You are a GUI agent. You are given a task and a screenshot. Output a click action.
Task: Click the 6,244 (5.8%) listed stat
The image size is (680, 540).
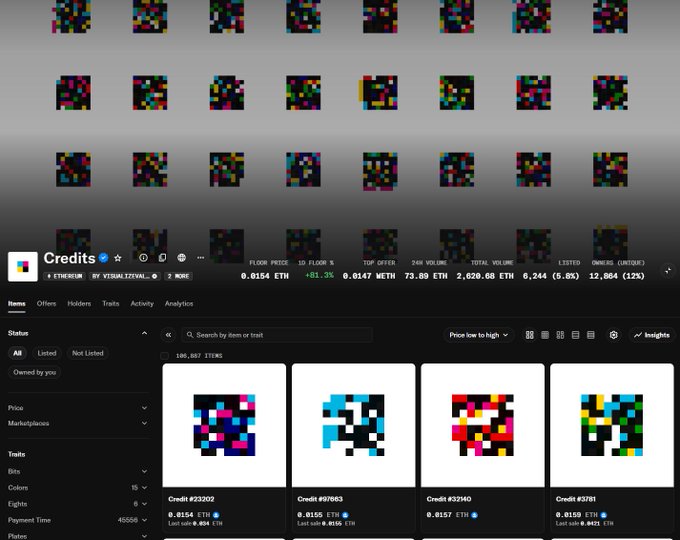551,276
